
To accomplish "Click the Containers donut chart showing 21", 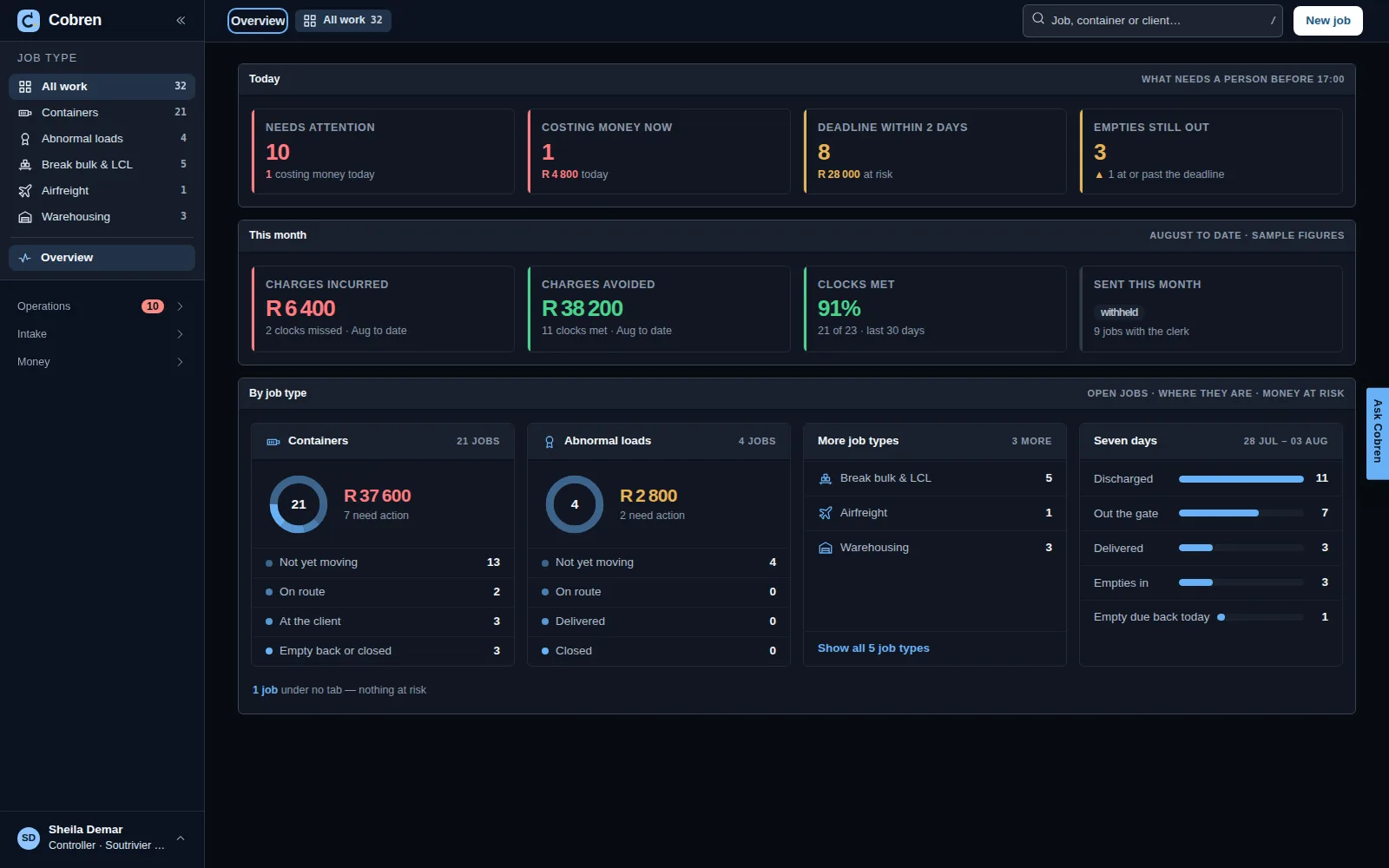I will (x=299, y=504).
